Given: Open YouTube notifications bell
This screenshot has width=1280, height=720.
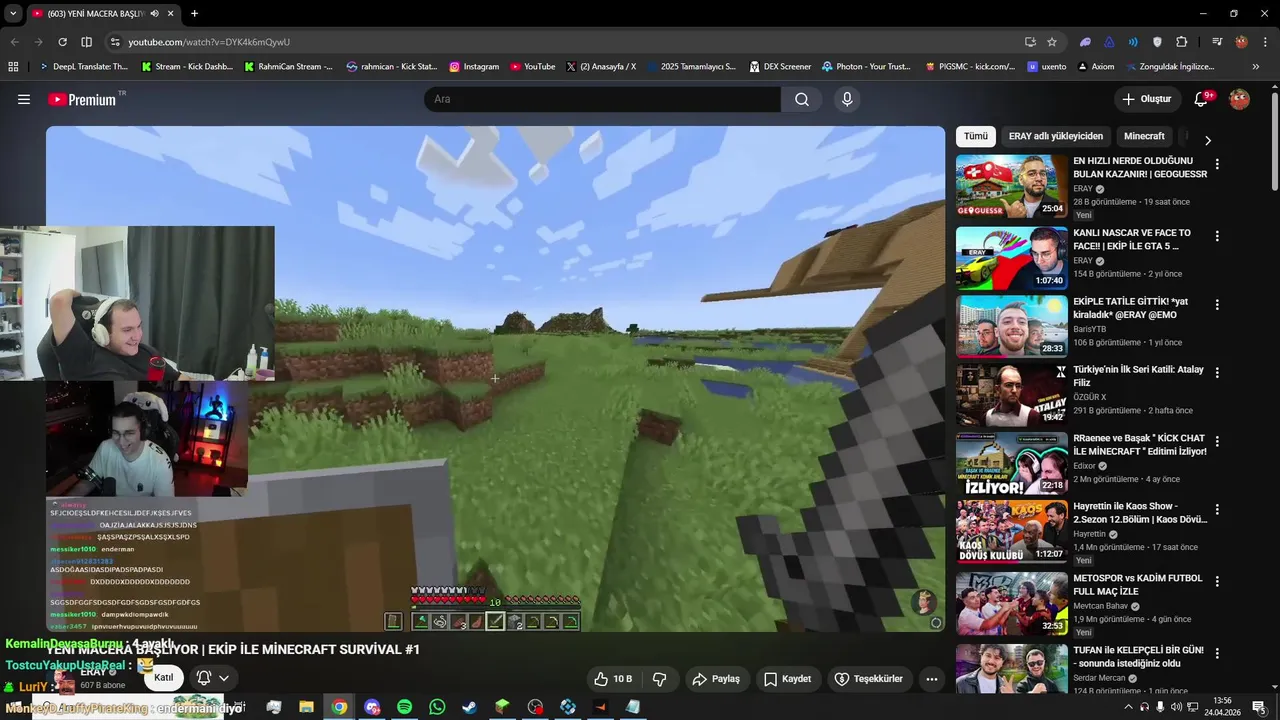Looking at the screenshot, I should (1202, 99).
